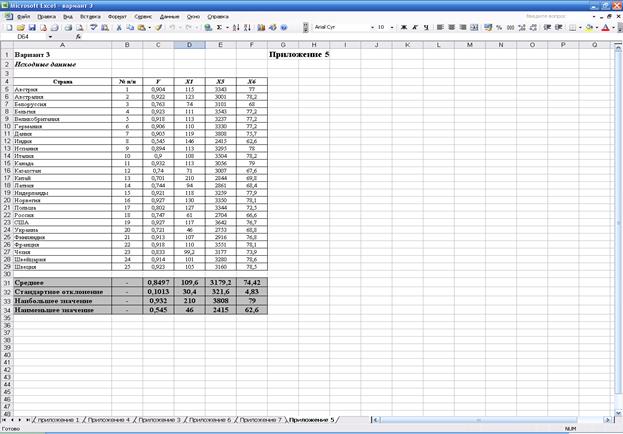
Task: Click the Decrease Decimal icon
Action: [x=533, y=27]
